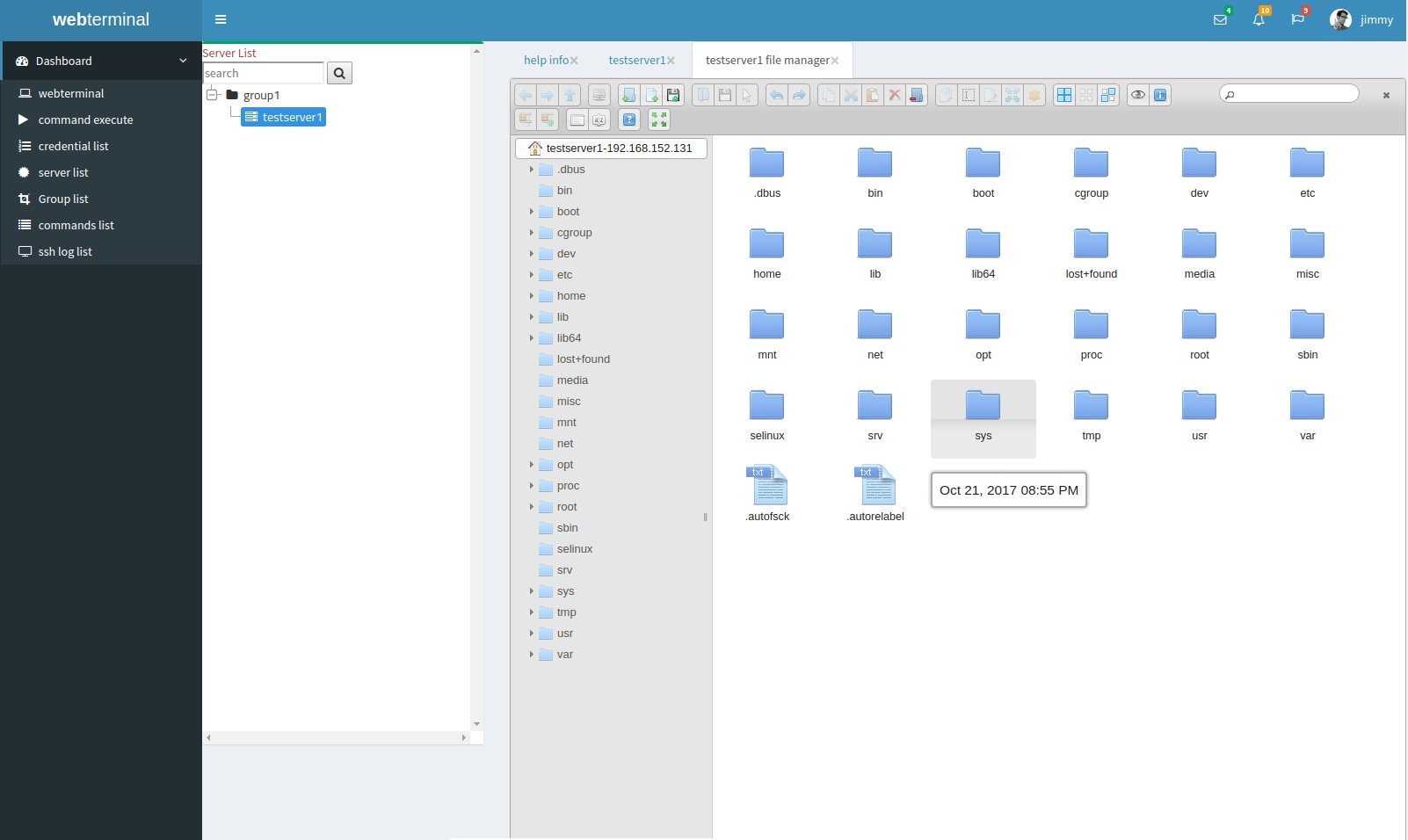Click the blue info icon
This screenshot has width=1408, height=840.
tap(1160, 95)
